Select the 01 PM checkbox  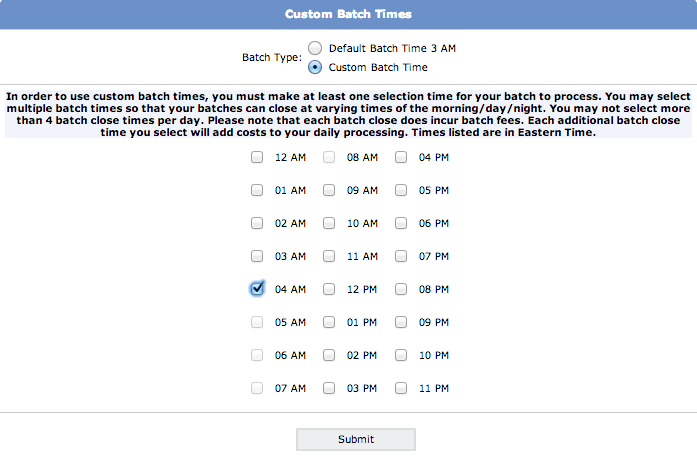pyautogui.click(x=329, y=322)
